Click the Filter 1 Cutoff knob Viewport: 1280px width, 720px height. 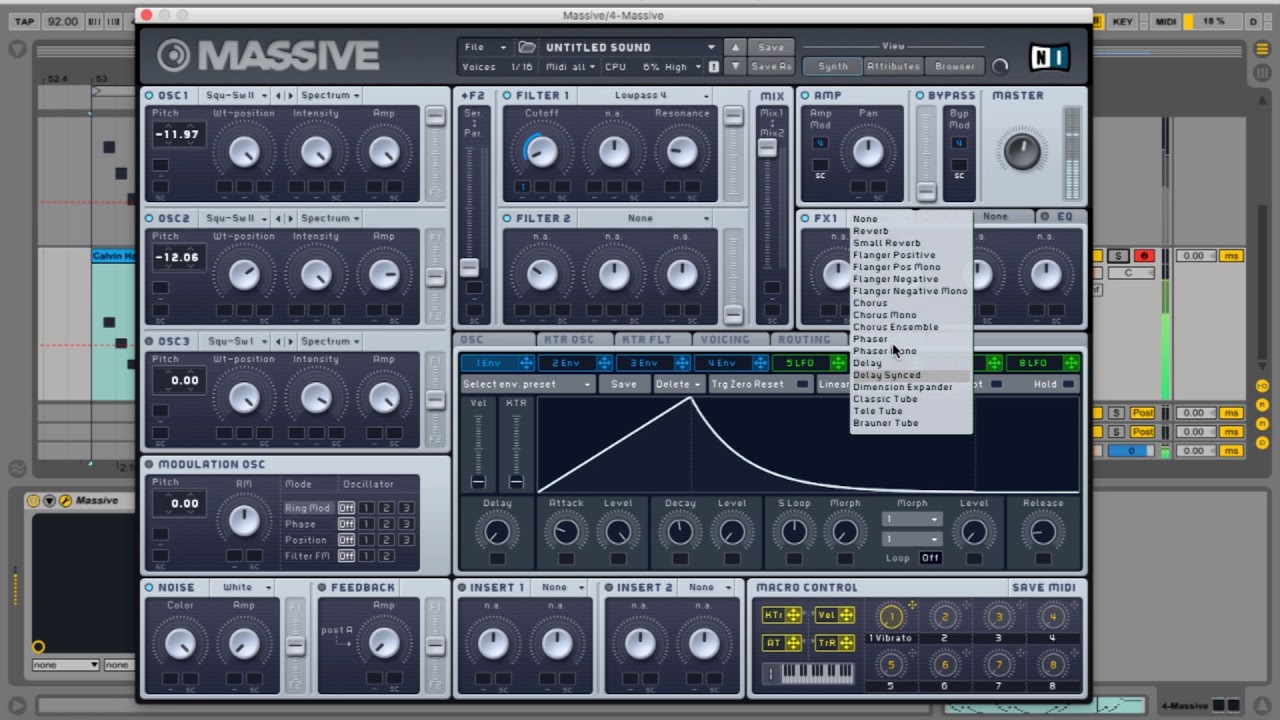pyautogui.click(x=541, y=152)
